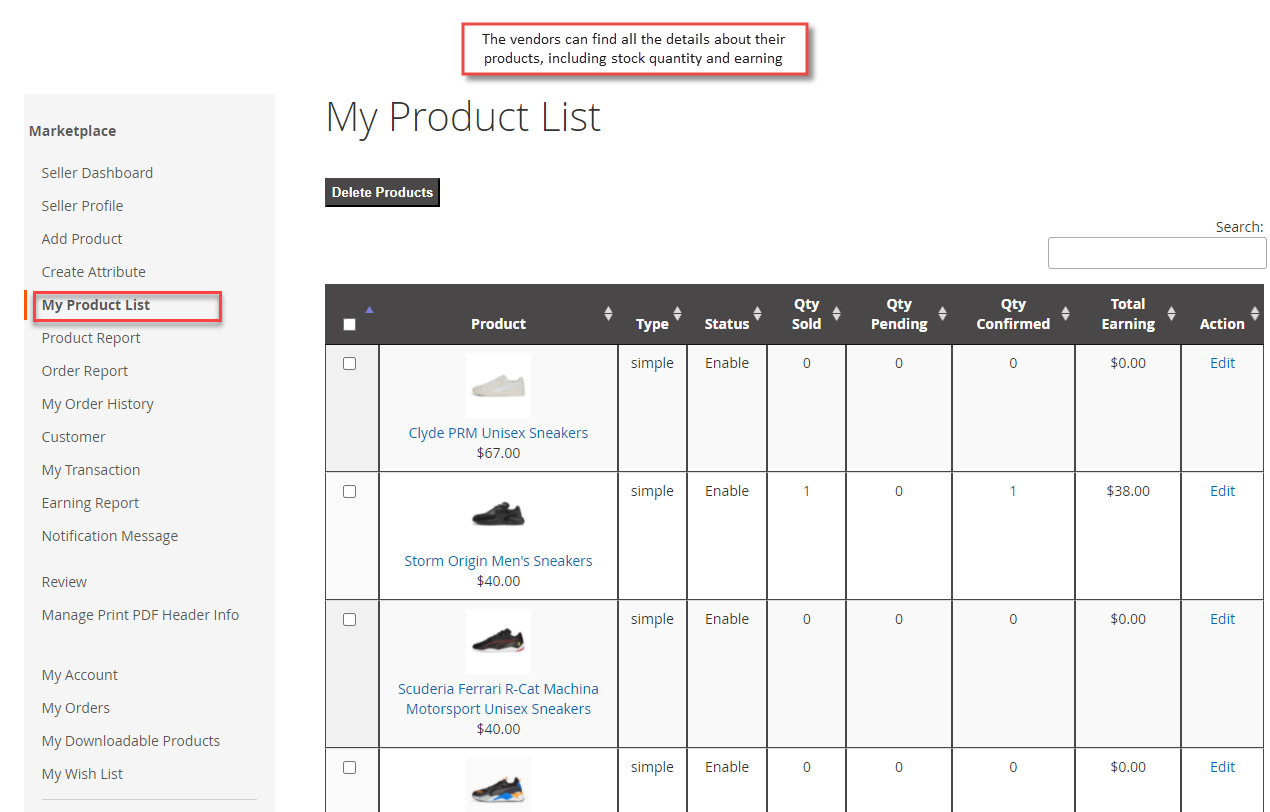Open My Transaction page

point(91,470)
